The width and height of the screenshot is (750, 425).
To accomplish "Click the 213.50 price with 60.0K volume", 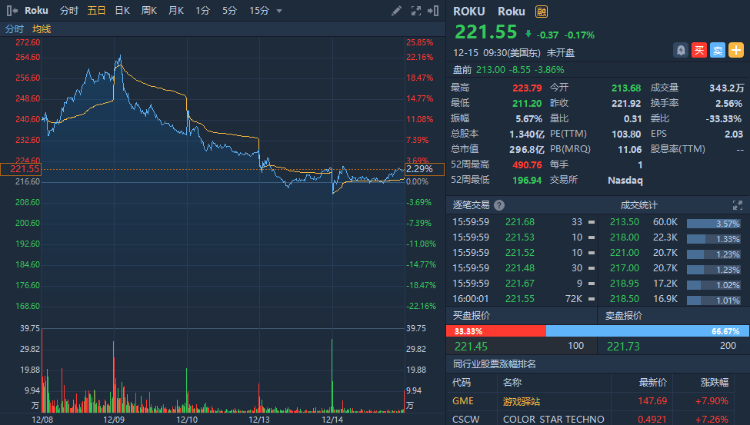I will [x=624, y=222].
